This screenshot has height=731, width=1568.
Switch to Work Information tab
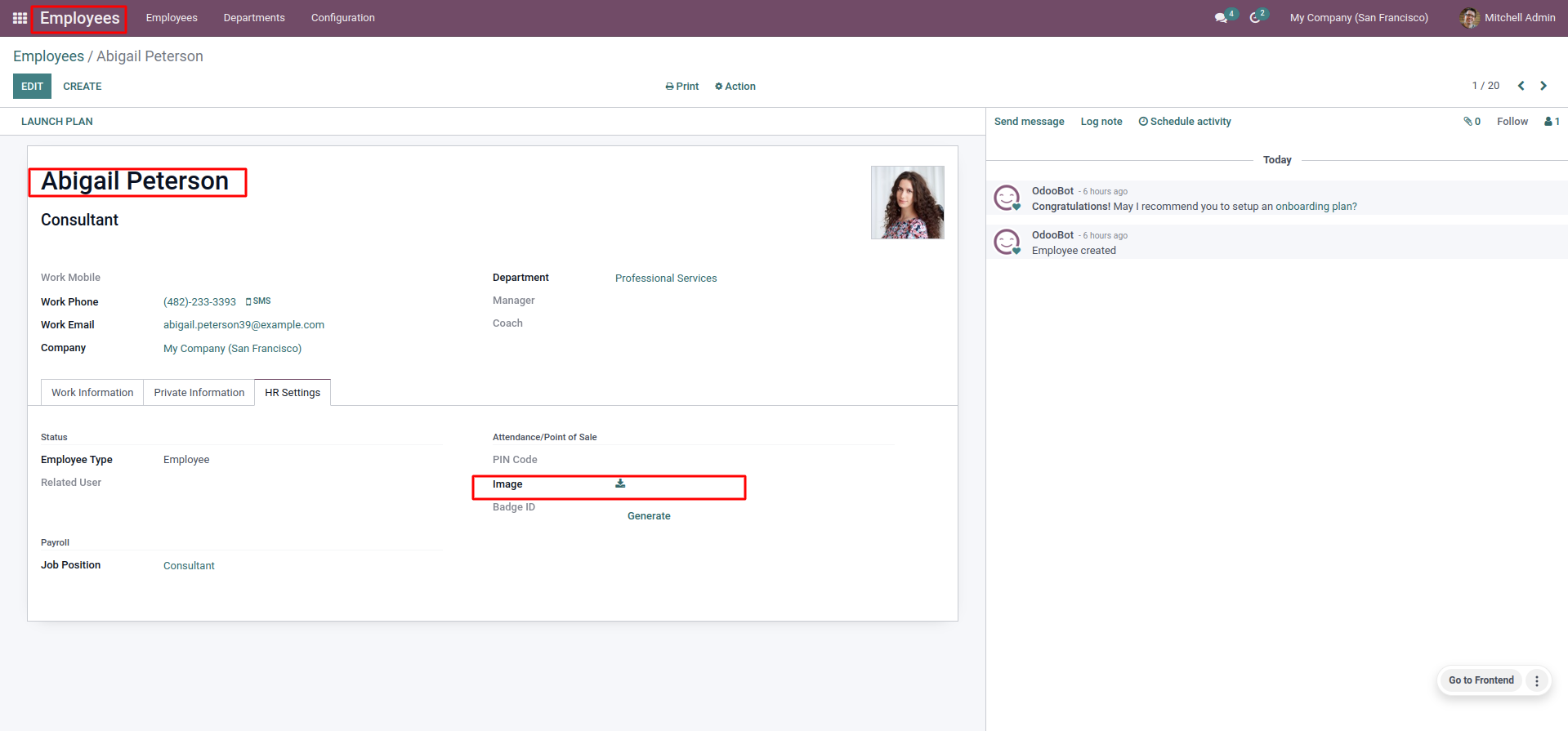[x=92, y=393]
